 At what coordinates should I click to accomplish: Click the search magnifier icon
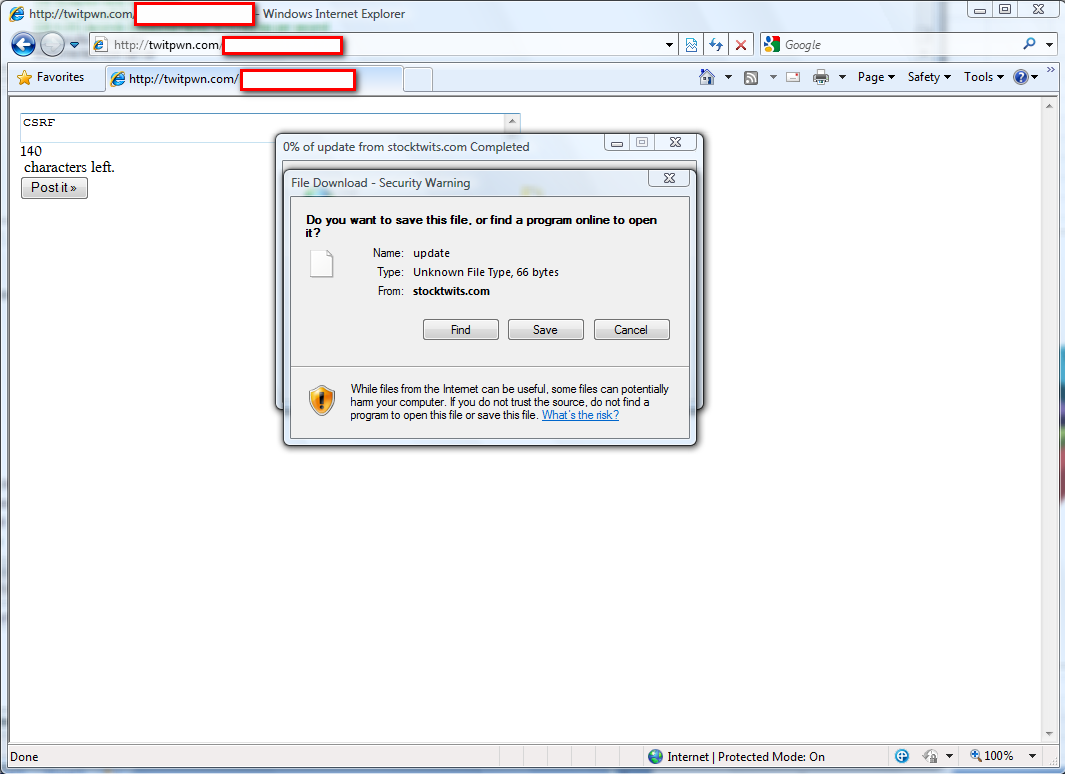click(1030, 44)
